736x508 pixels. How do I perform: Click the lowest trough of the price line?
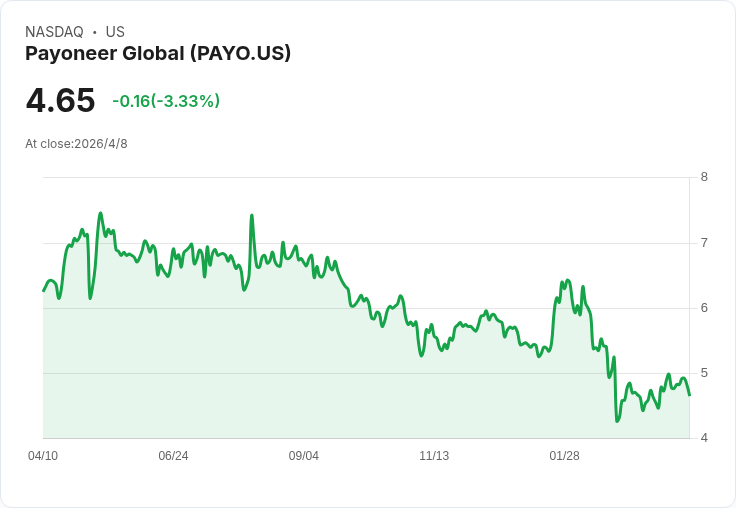point(617,421)
